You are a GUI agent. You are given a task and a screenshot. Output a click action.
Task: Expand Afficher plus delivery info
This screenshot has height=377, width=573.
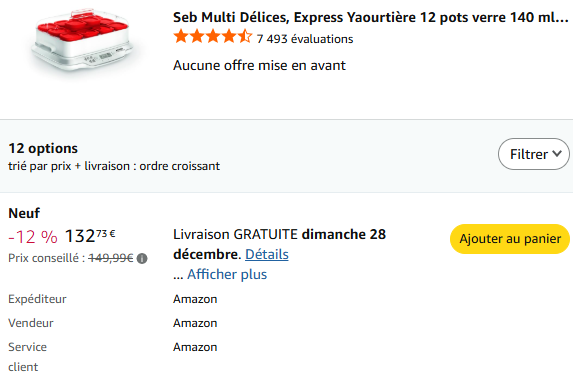227,274
